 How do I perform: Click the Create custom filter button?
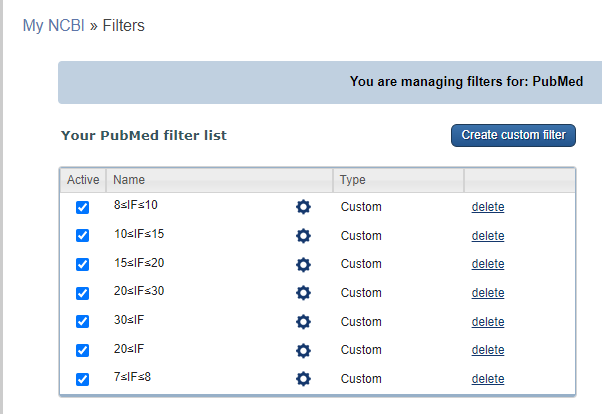point(513,135)
